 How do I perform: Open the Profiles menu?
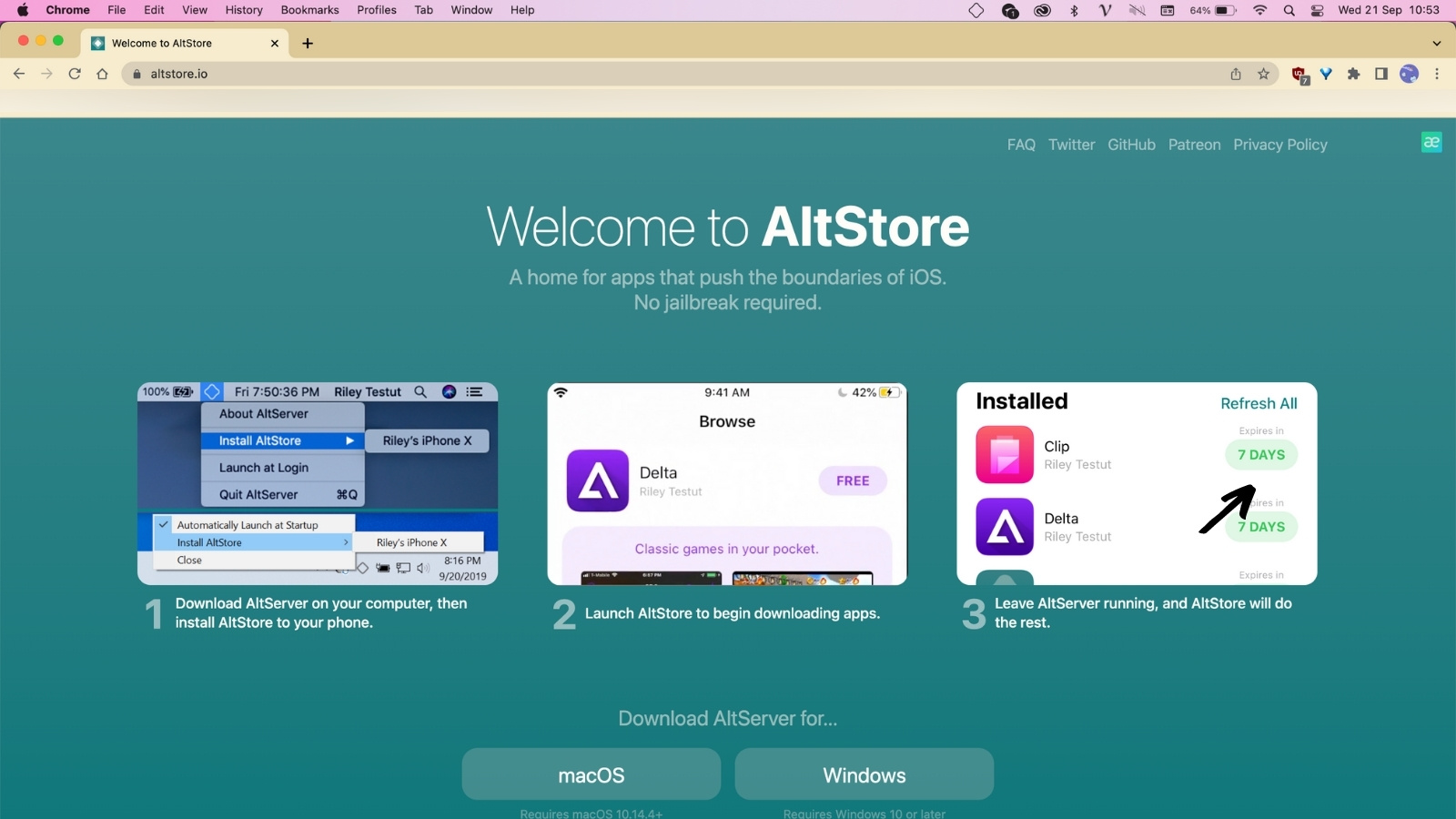[377, 10]
